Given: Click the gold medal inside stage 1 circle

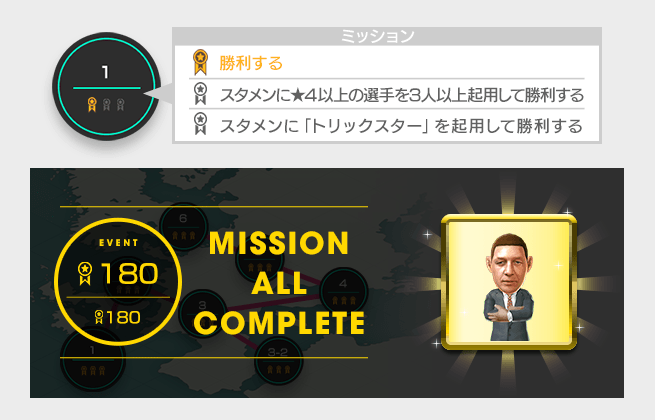Looking at the screenshot, I should (x=92, y=104).
